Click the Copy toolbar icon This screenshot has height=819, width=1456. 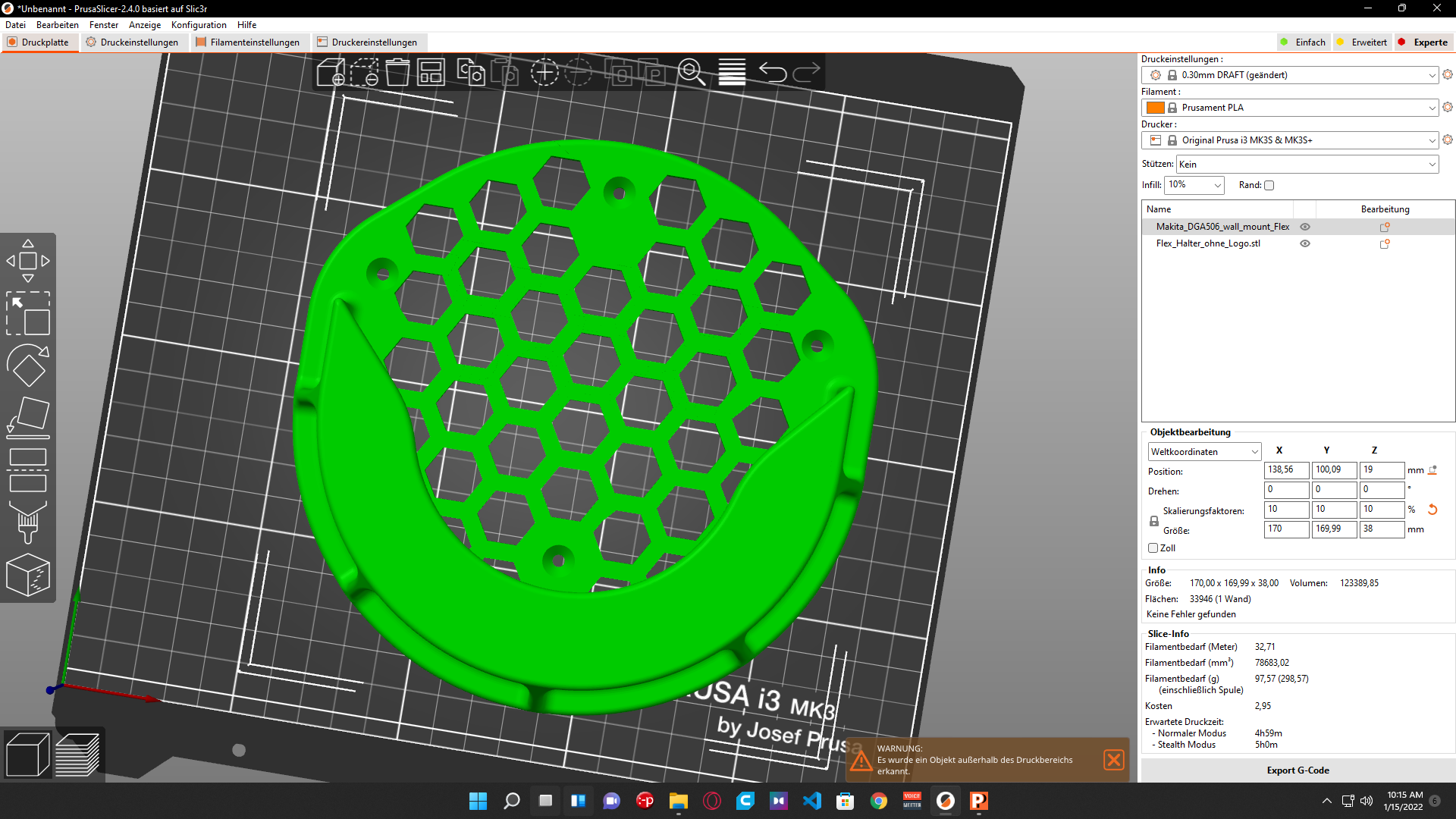tap(471, 72)
